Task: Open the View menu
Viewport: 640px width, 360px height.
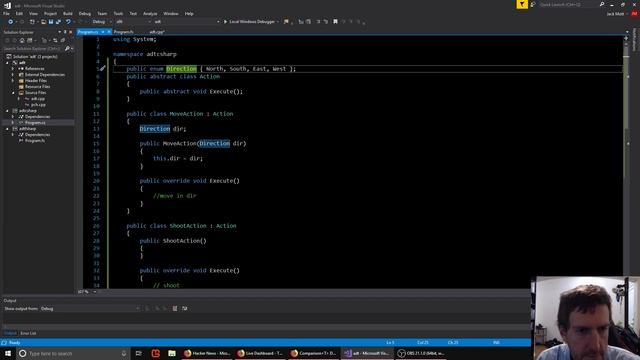Action: [33, 13]
